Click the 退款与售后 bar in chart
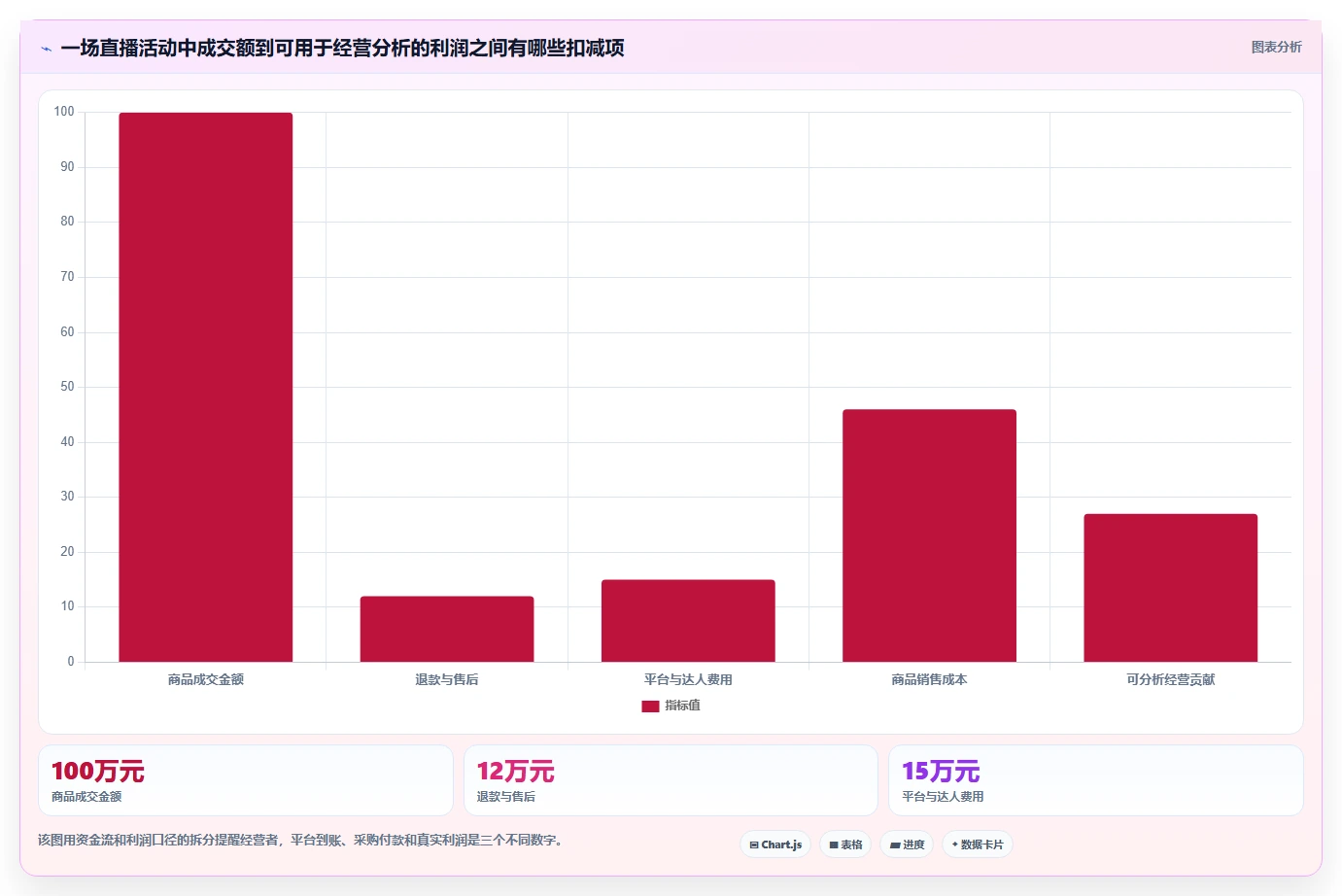The width and height of the screenshot is (1342, 896). tap(447, 629)
